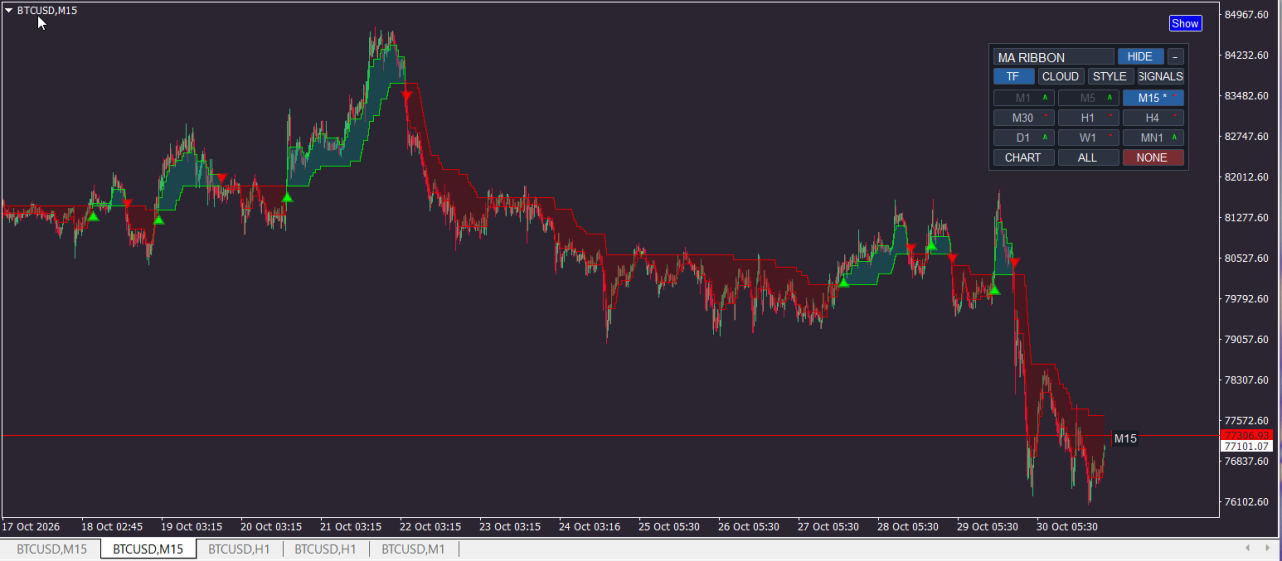This screenshot has width=1282, height=561.
Task: Click the green buy arrow near 20 Oct 03:15
Action: (x=287, y=197)
